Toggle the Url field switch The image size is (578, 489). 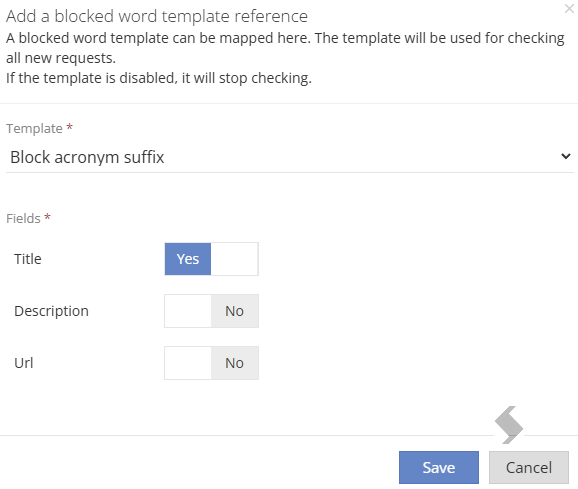tap(211, 363)
